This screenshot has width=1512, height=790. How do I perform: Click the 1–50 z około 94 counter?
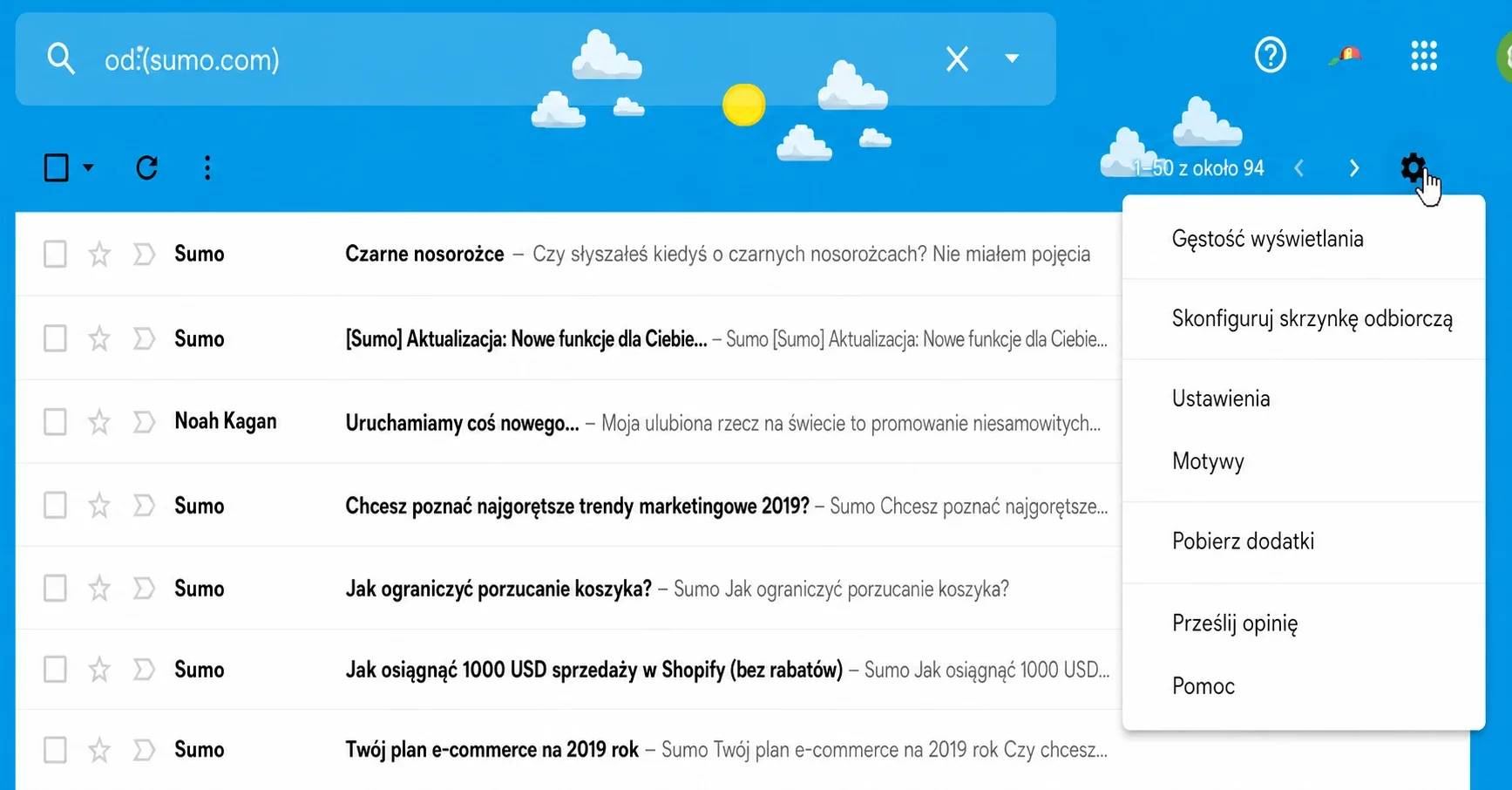tap(1199, 168)
